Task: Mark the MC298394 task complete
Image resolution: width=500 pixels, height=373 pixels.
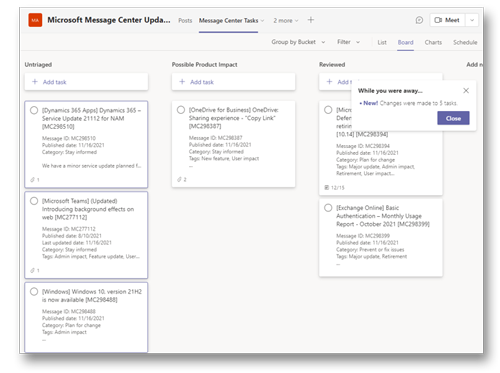Action: coord(328,110)
